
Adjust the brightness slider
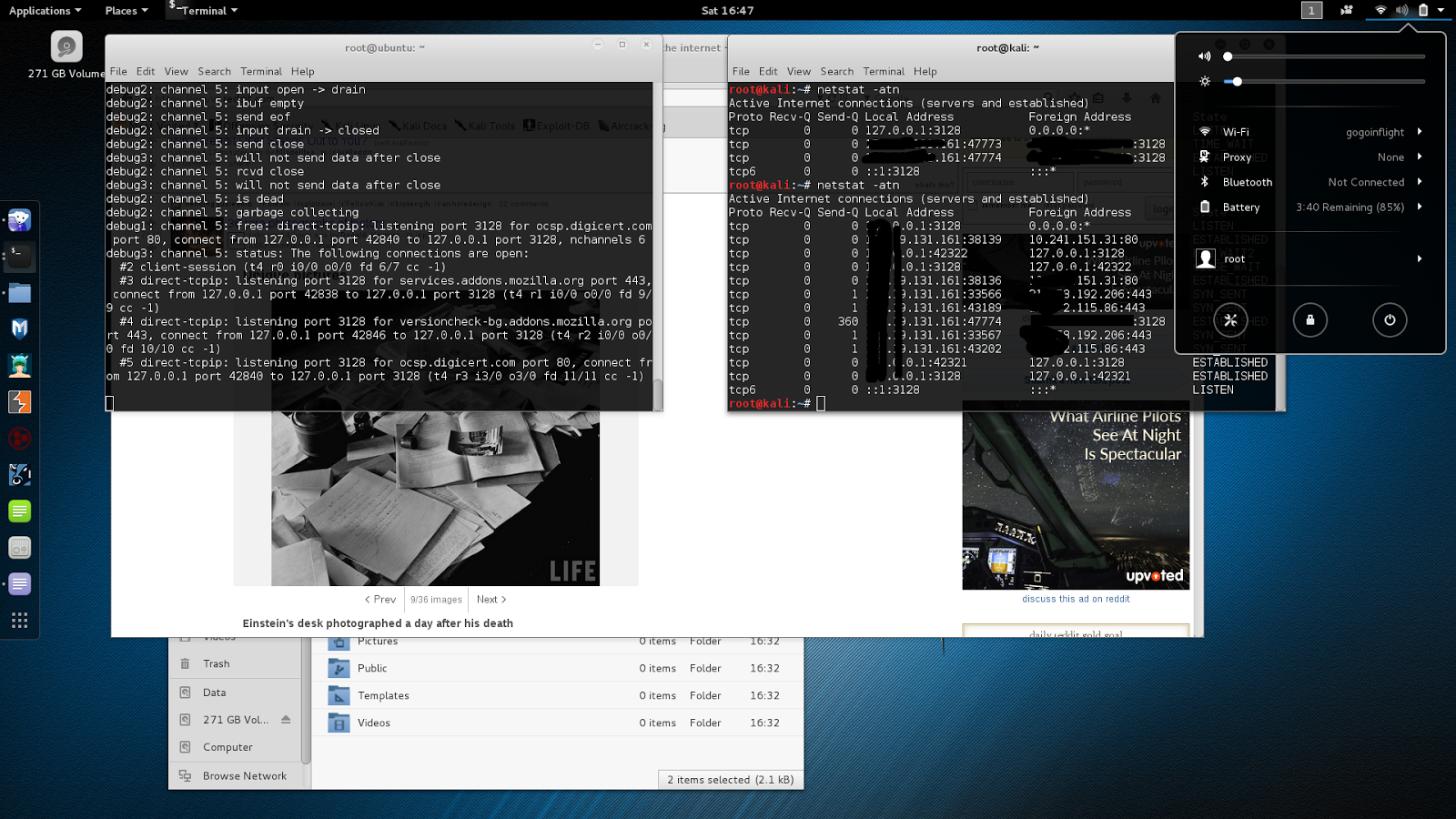[1326, 82]
